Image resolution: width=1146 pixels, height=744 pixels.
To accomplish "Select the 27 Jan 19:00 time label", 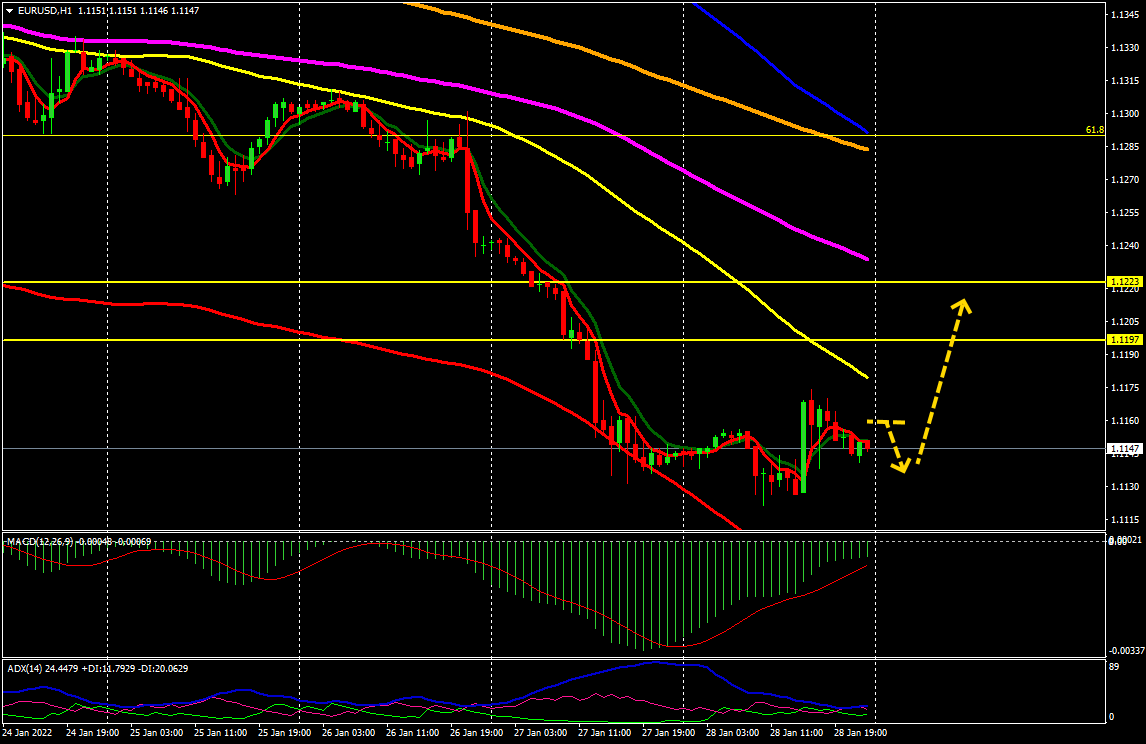I will [668, 732].
